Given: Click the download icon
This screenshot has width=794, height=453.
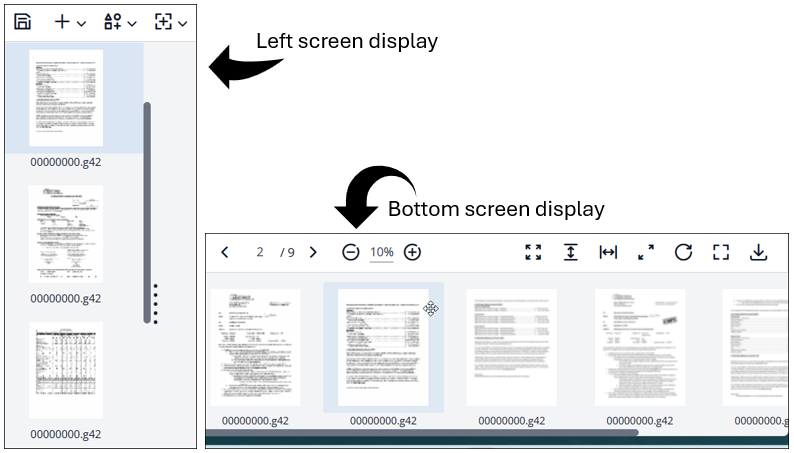Looking at the screenshot, I should (759, 252).
